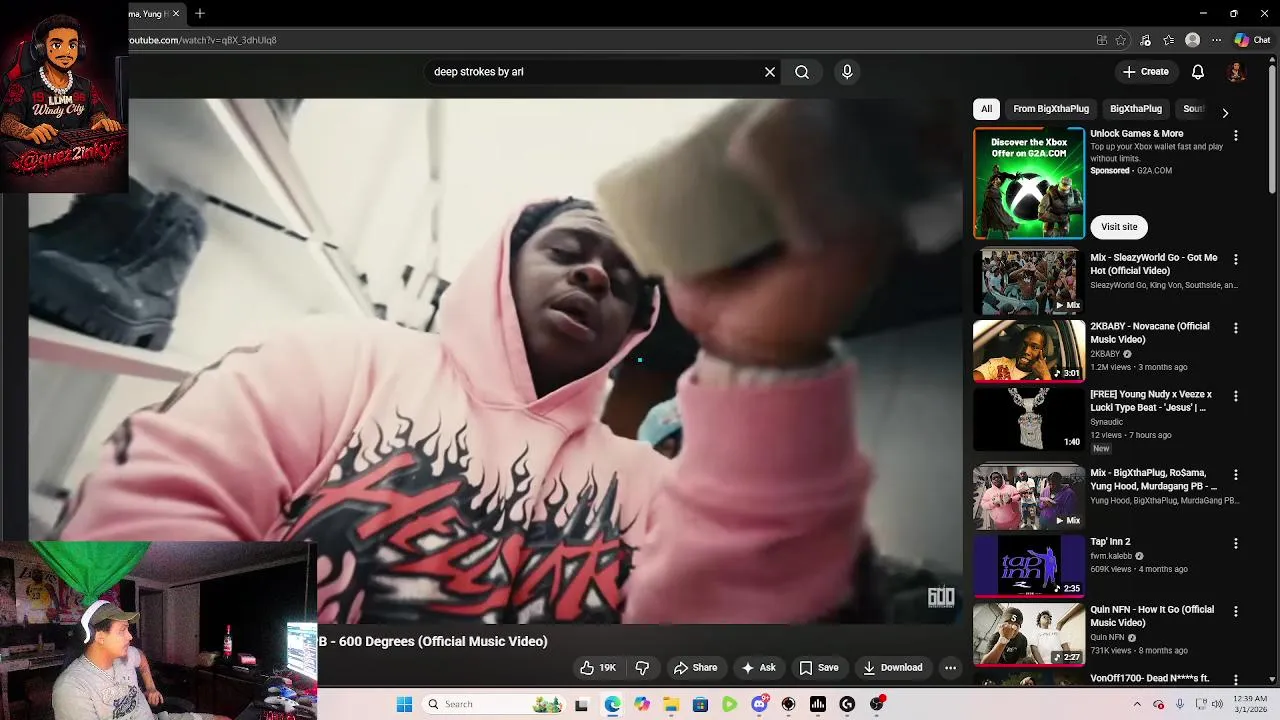Open the Ask AI button
The height and width of the screenshot is (720, 1280).
pos(758,668)
